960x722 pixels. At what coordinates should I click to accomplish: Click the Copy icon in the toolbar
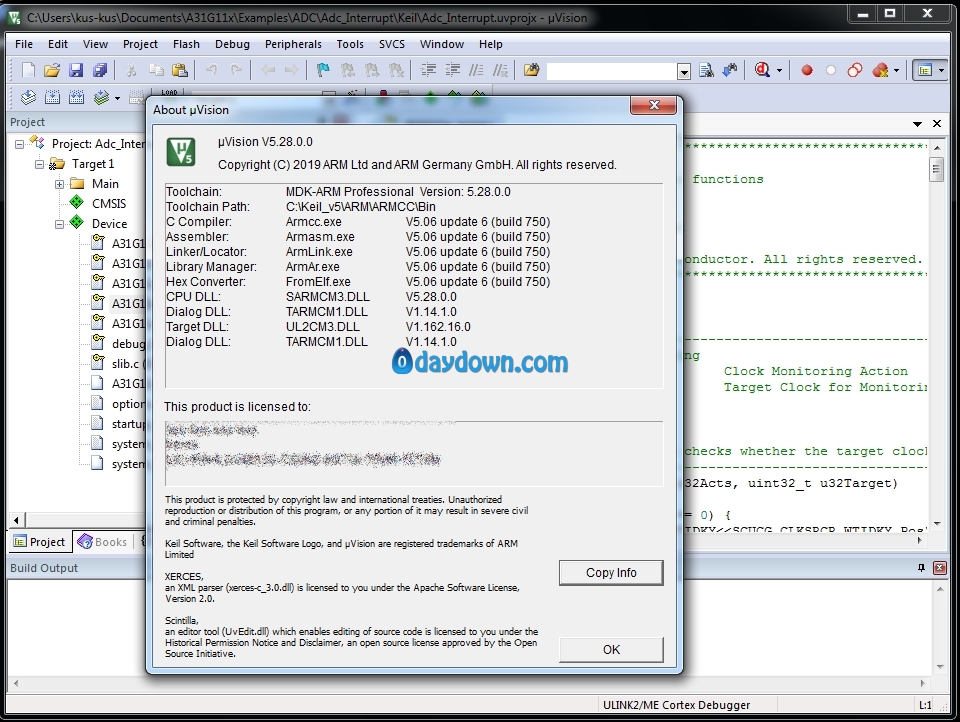(156, 70)
